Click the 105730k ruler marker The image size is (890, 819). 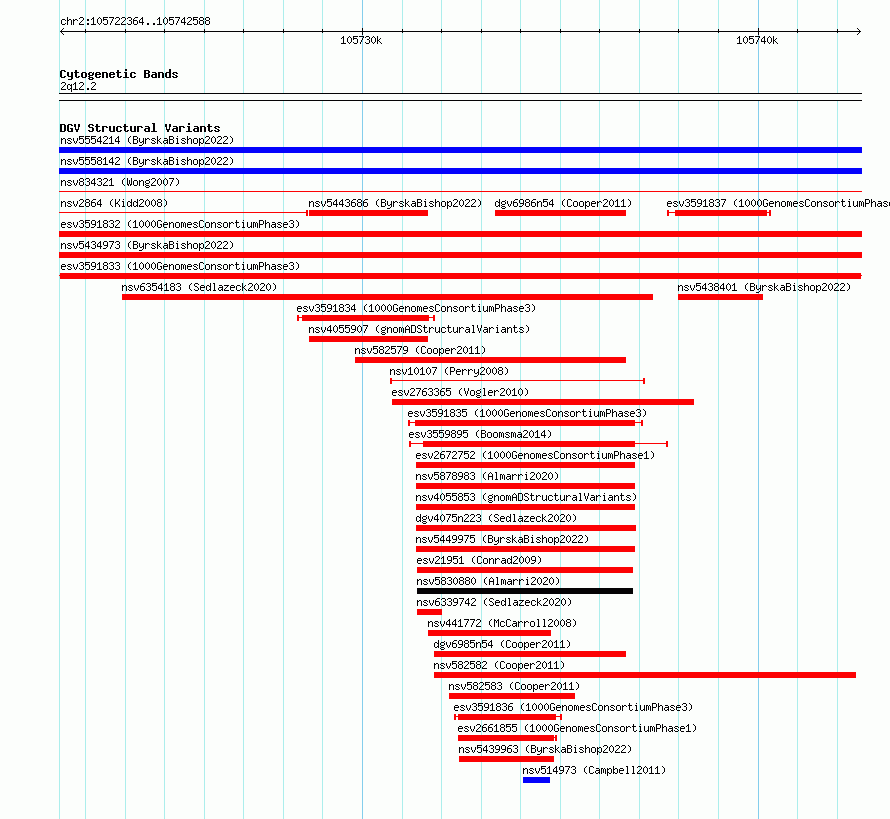point(361,40)
